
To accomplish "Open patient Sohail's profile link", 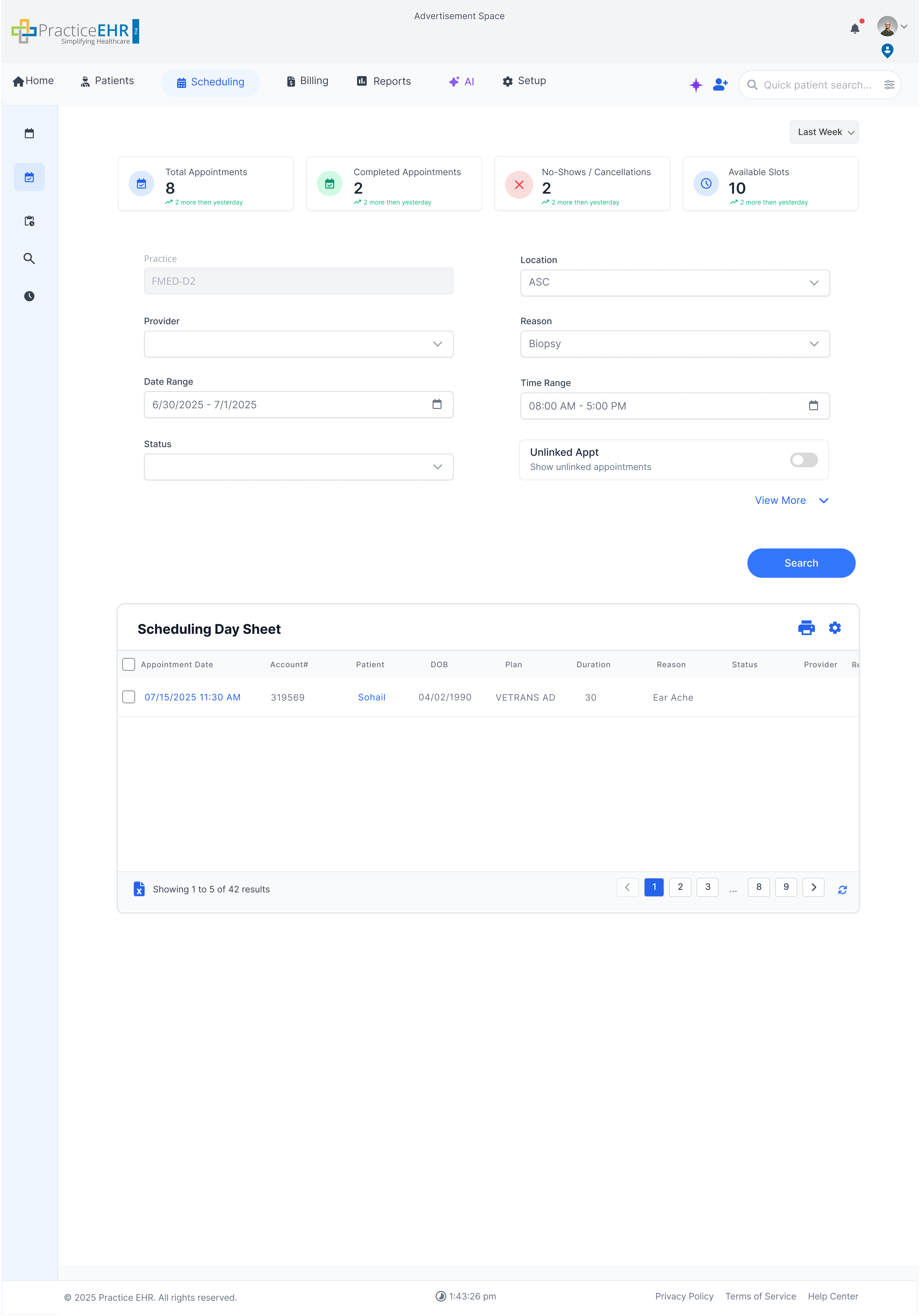I will (371, 697).
